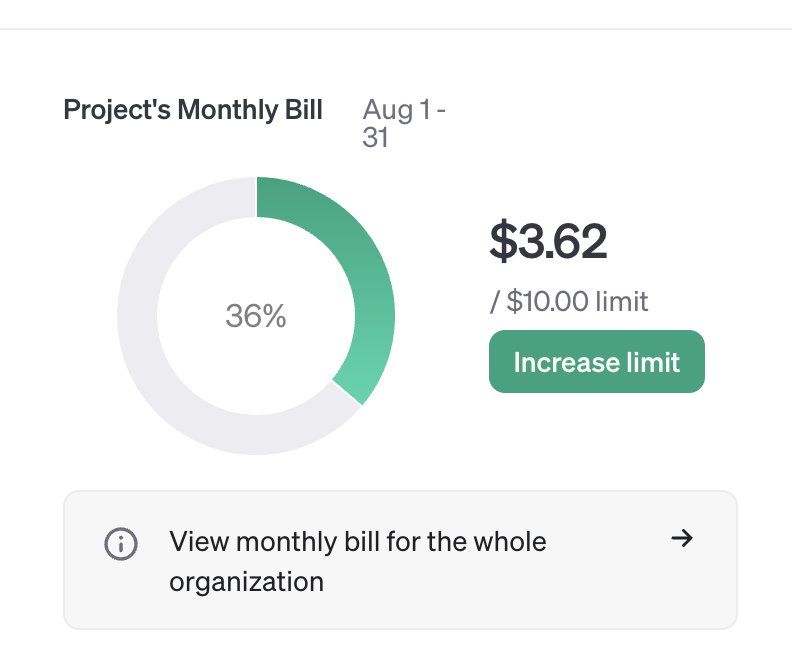Click the / $10.00 limit text
Screen dimensions: 792x658
(568, 301)
